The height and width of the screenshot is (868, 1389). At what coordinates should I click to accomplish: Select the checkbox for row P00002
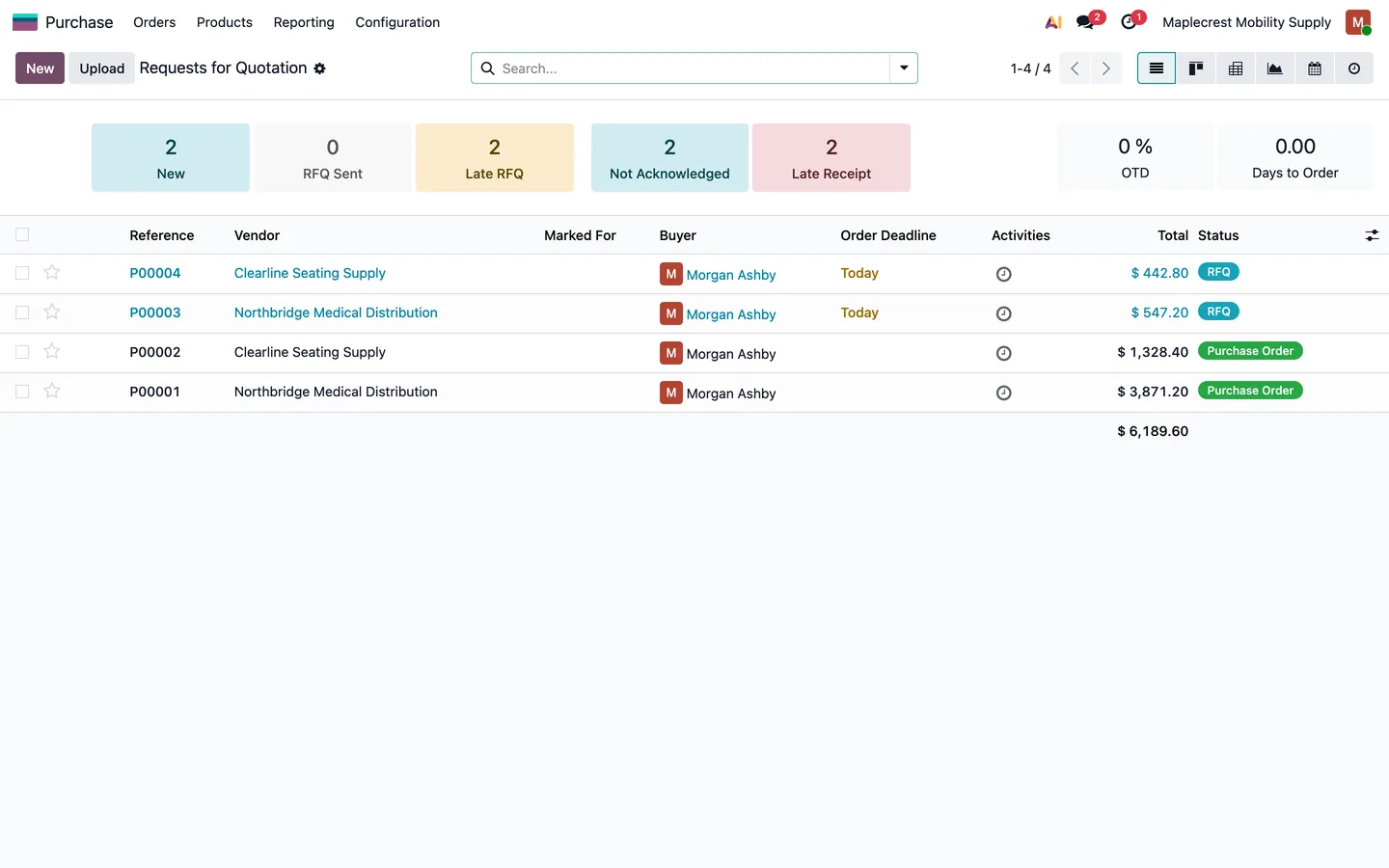pos(22,352)
